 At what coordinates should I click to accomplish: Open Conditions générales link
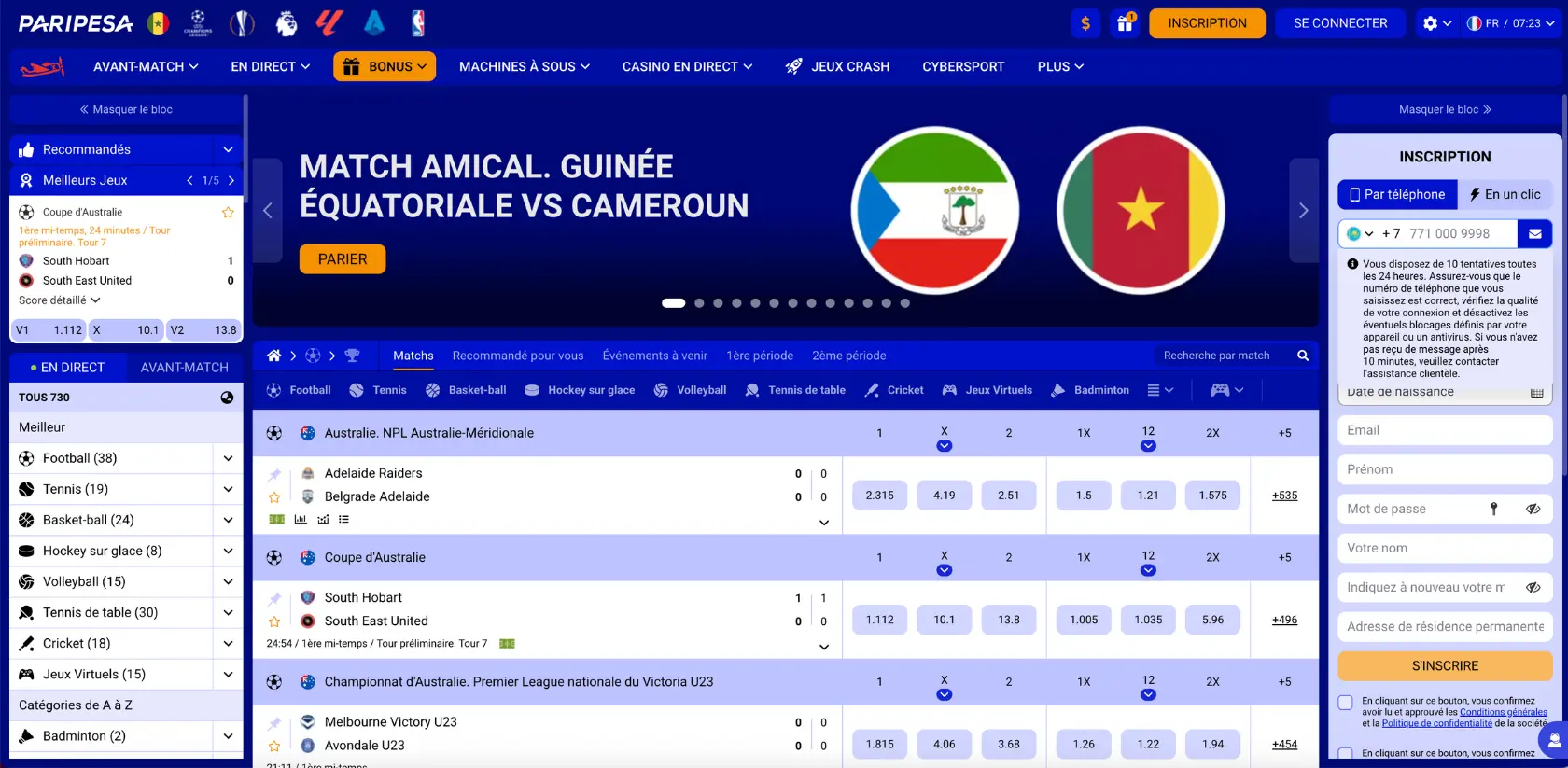(1503, 712)
